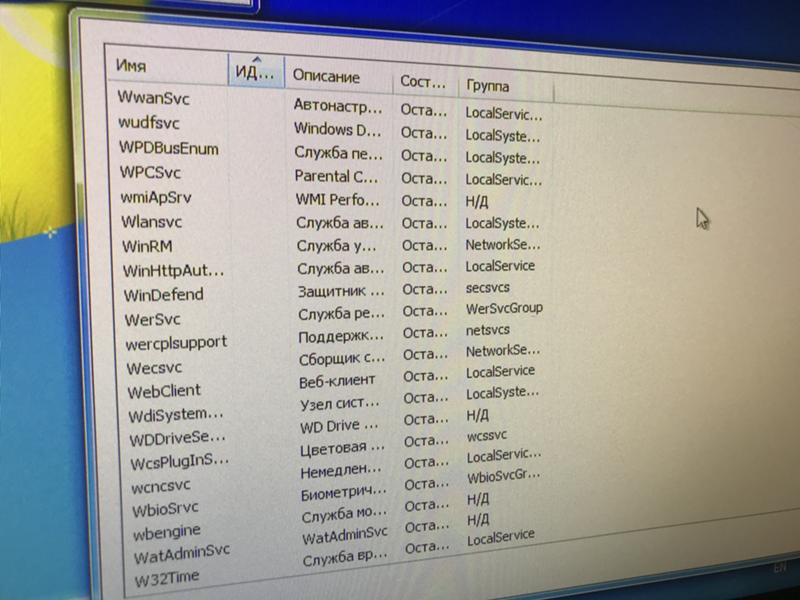Click the group cell WerSvcGroup
This screenshot has height=600, width=800.
(505, 309)
